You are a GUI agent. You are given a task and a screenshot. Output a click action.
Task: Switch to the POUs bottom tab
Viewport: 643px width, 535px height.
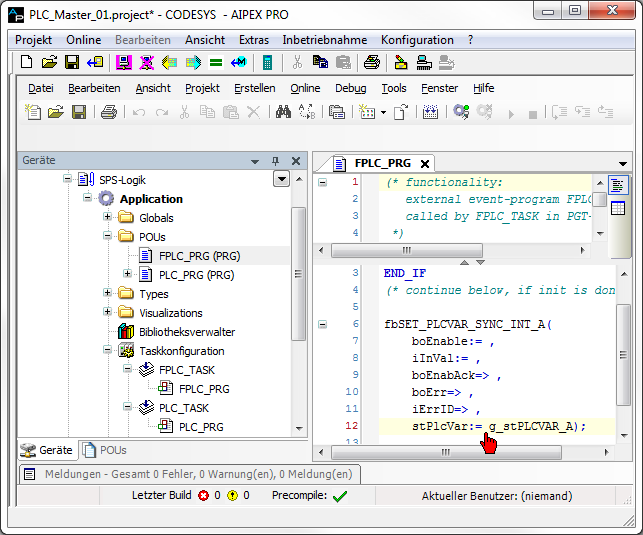coord(105,450)
